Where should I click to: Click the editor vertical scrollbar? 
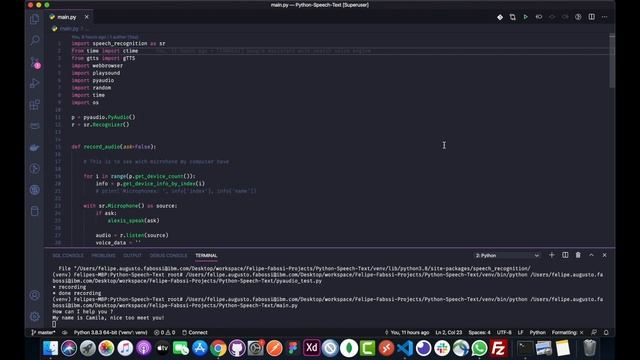tap(612, 61)
